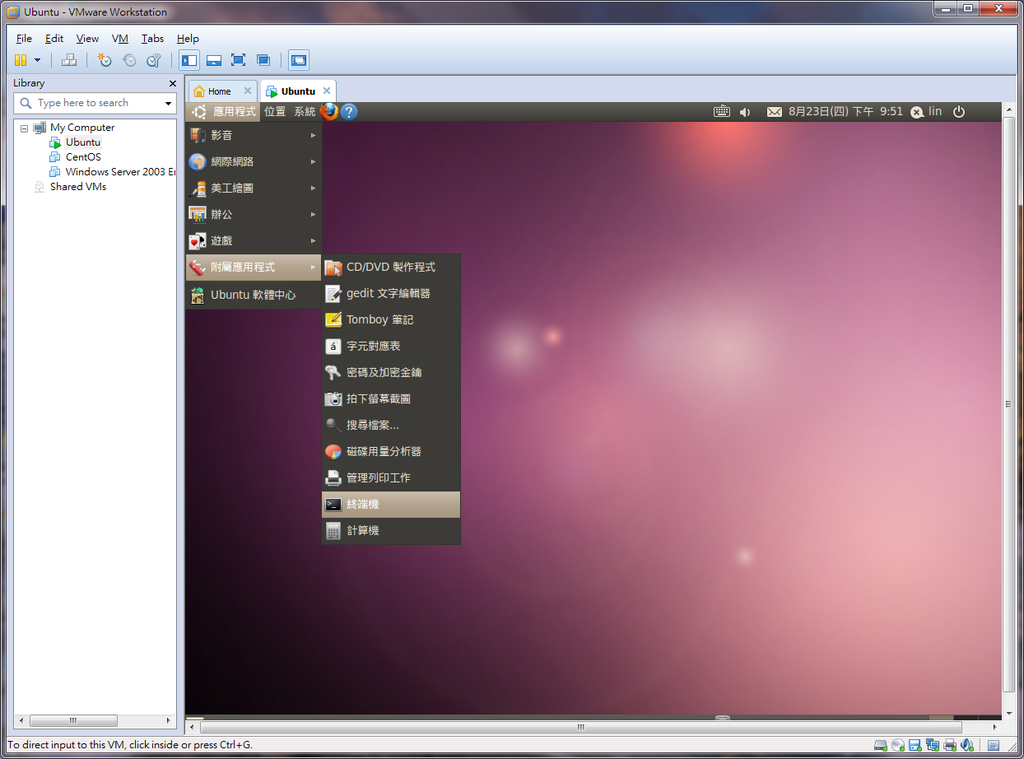Open the 系統 System menu
This screenshot has height=759, width=1024.
click(304, 112)
